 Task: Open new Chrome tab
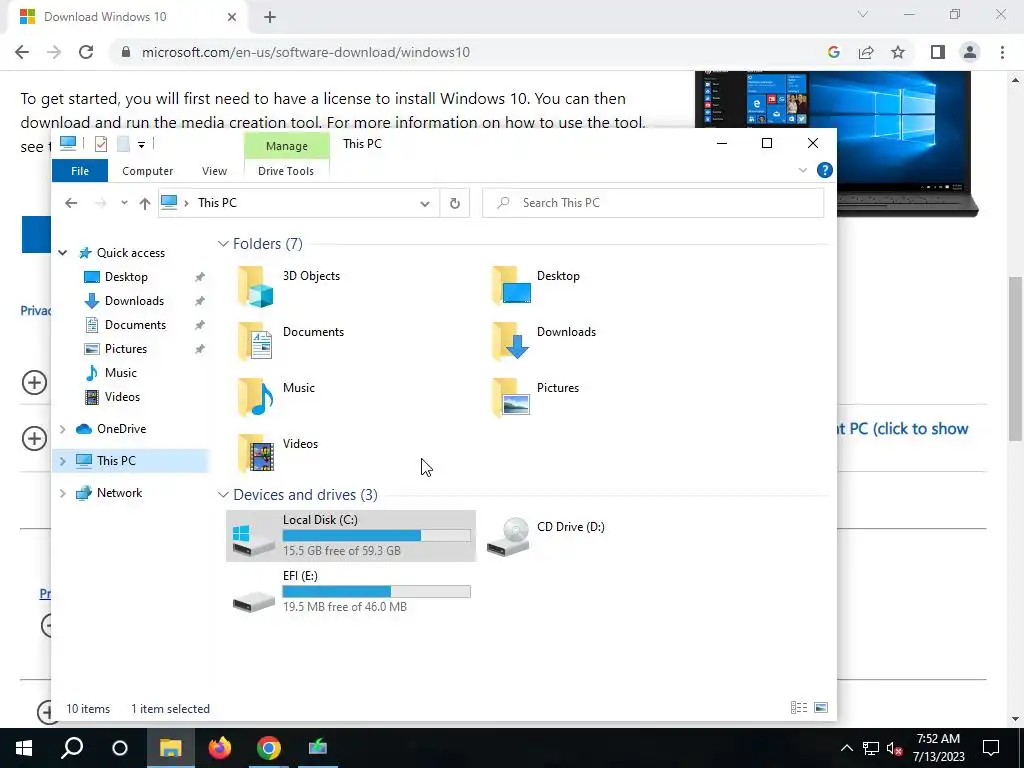point(270,18)
